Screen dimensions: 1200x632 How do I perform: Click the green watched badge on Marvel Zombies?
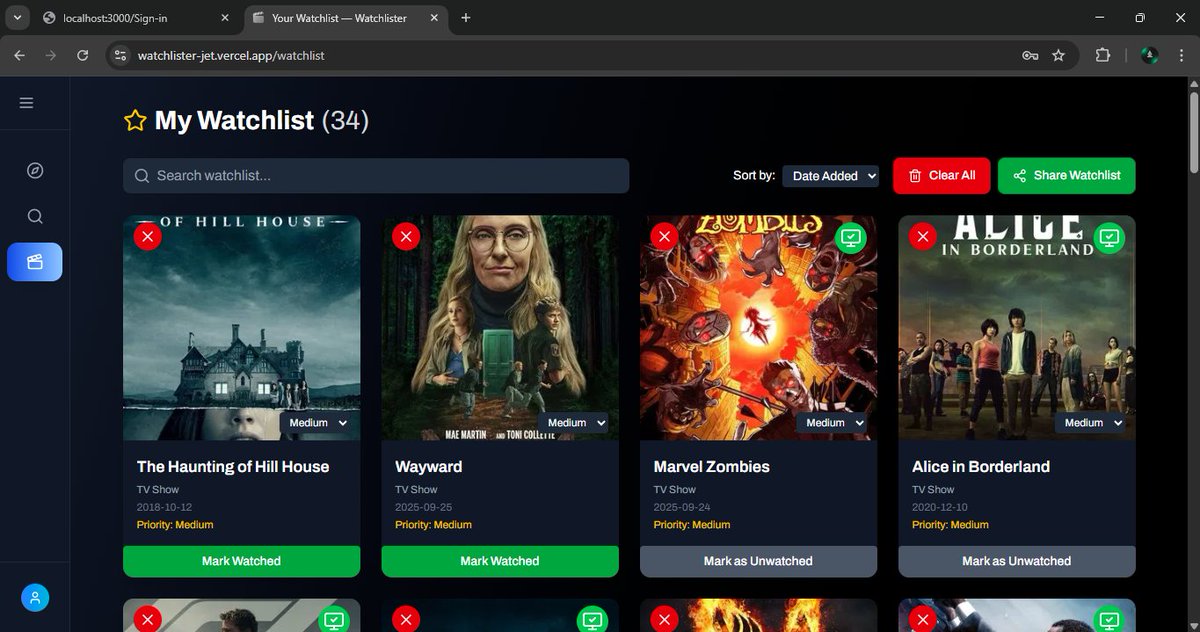pos(851,238)
